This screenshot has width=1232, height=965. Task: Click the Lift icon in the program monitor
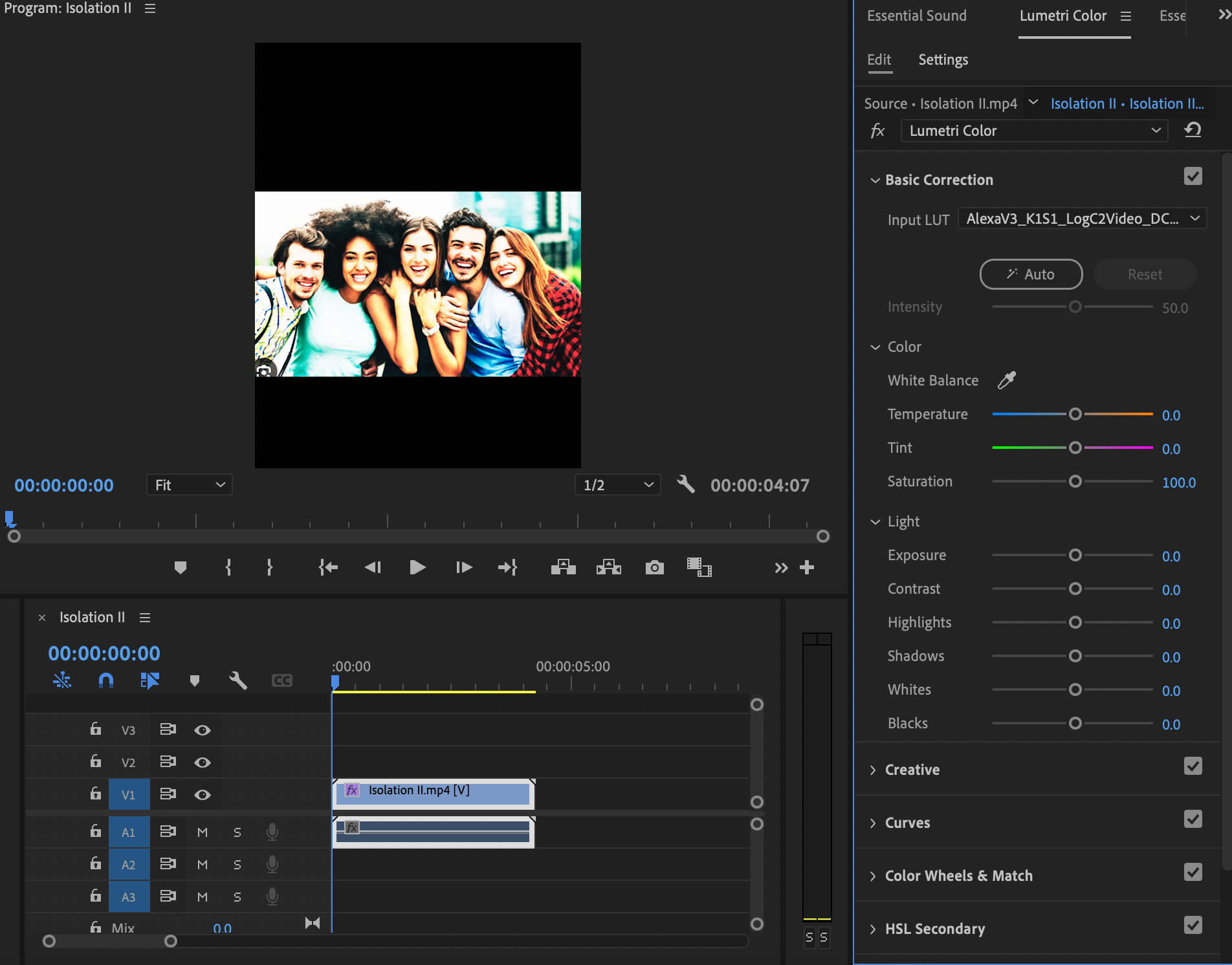click(x=563, y=567)
